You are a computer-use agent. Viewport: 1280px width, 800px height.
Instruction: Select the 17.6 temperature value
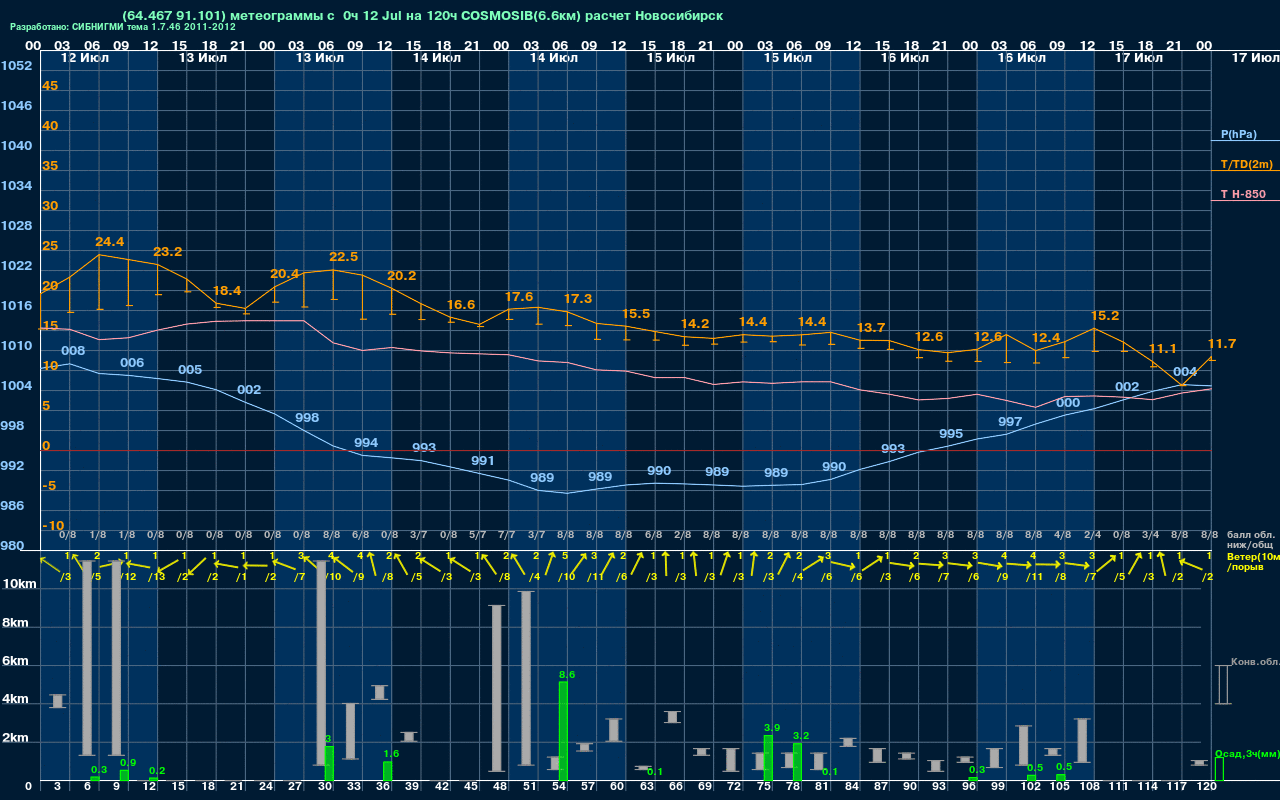click(519, 297)
